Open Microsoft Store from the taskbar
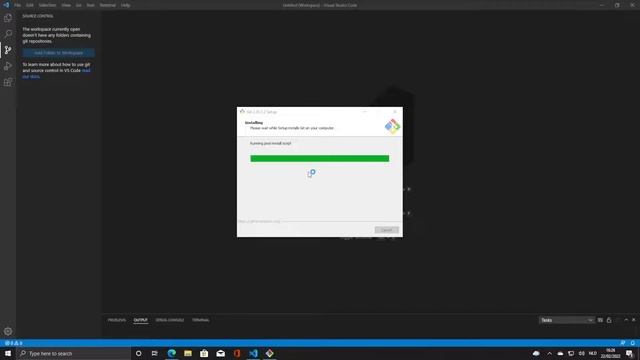The image size is (640, 360). click(x=204, y=353)
